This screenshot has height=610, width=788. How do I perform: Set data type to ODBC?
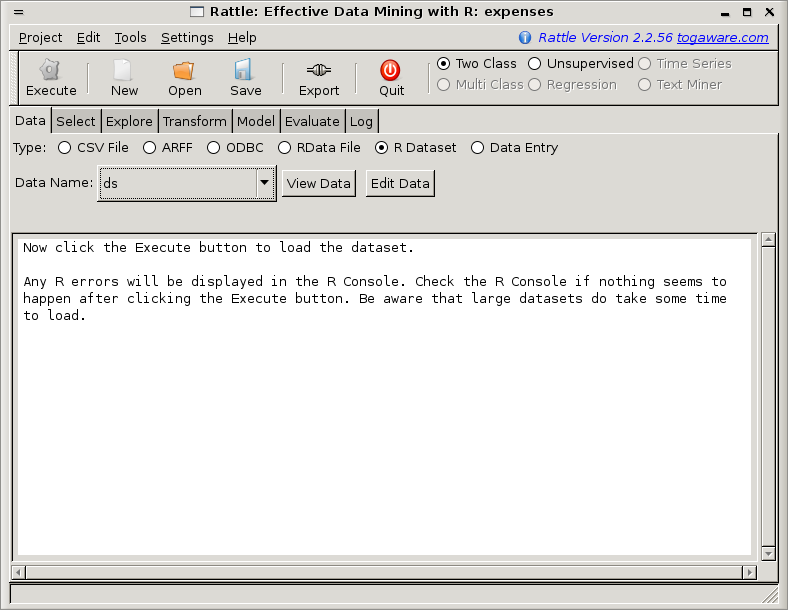(x=214, y=148)
